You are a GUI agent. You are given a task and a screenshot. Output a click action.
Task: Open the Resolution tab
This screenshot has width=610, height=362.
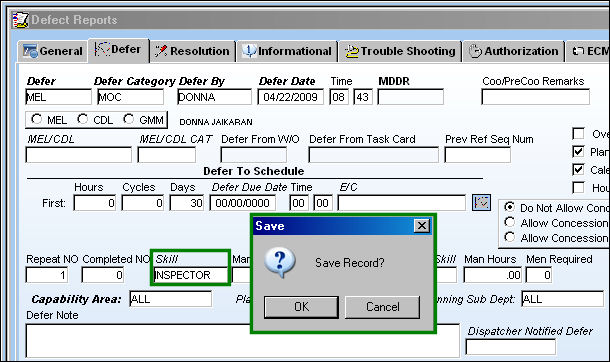(193, 51)
